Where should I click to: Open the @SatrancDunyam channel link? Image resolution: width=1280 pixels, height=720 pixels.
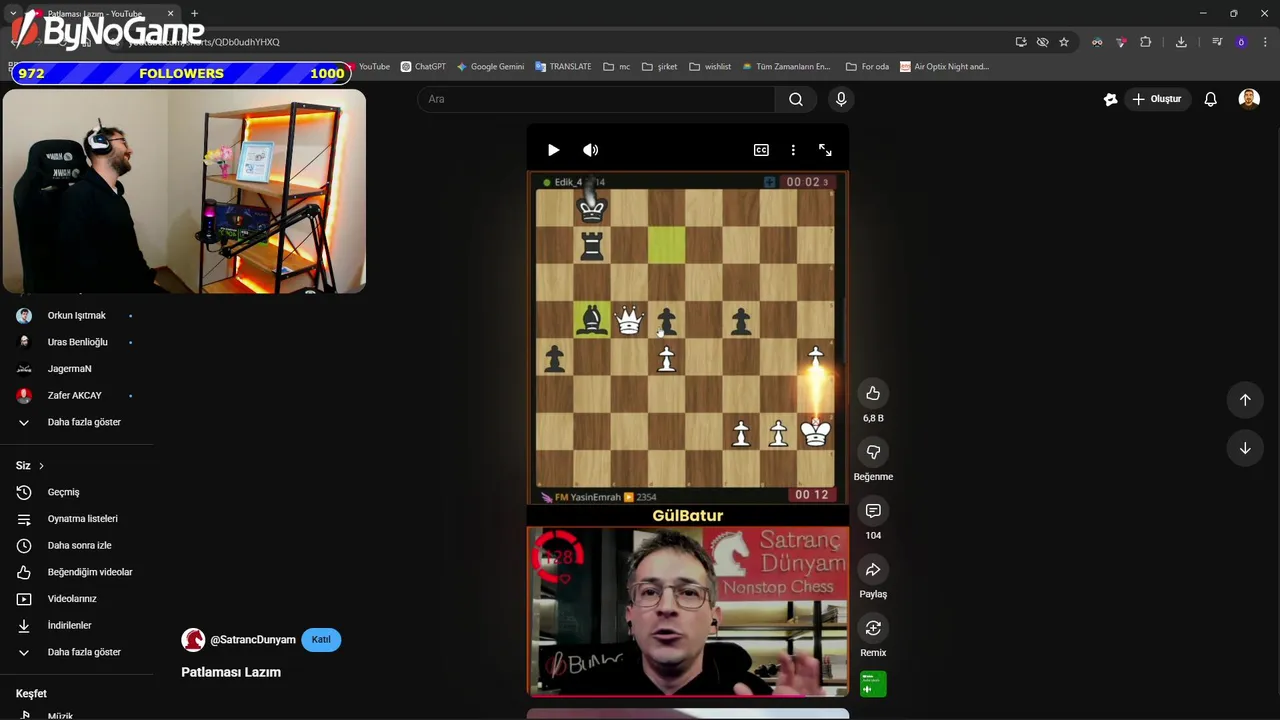tap(253, 640)
